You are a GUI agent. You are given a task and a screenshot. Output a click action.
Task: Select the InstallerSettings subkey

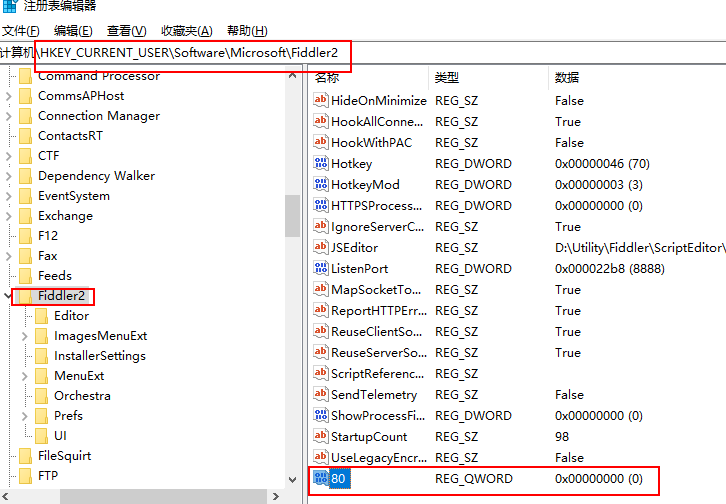[100, 356]
